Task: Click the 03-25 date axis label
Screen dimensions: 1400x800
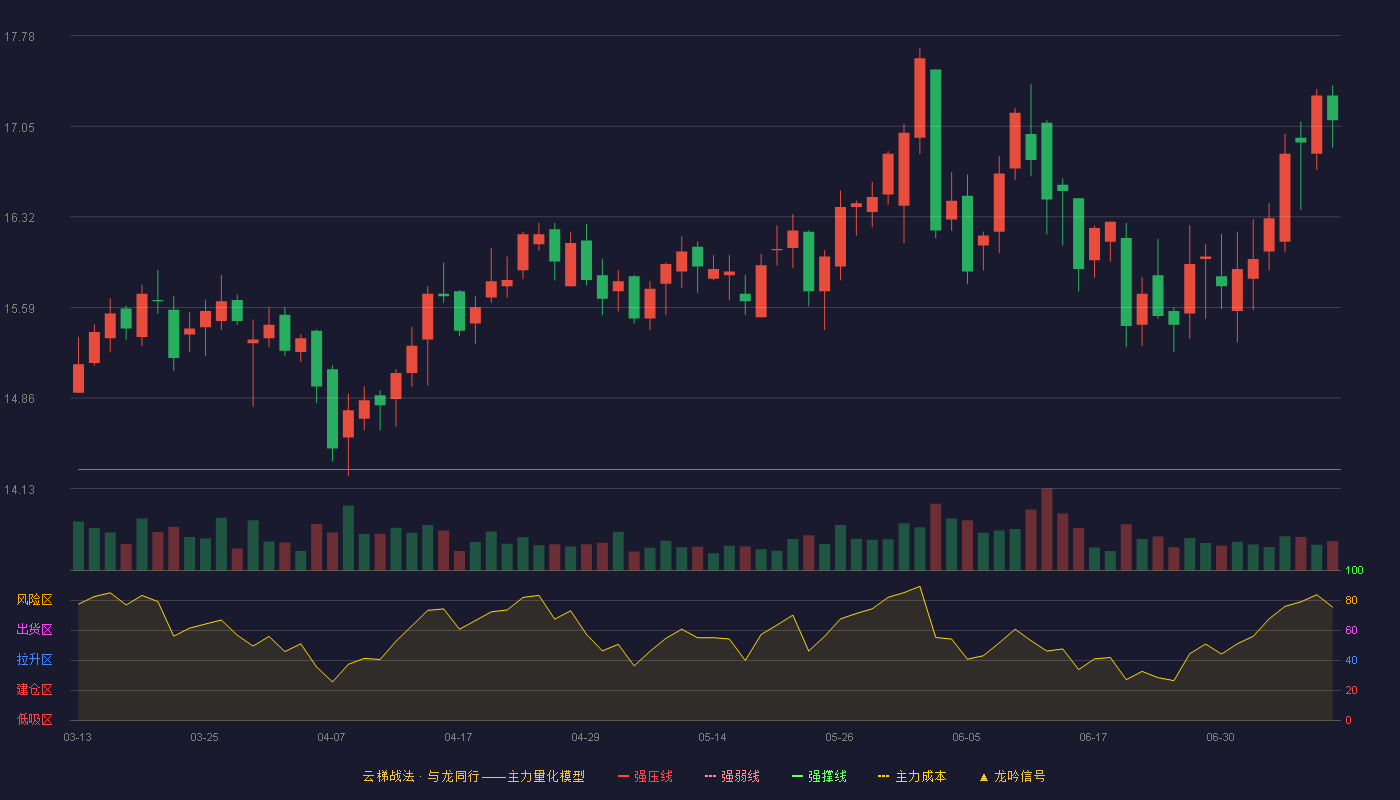Action: tap(204, 737)
